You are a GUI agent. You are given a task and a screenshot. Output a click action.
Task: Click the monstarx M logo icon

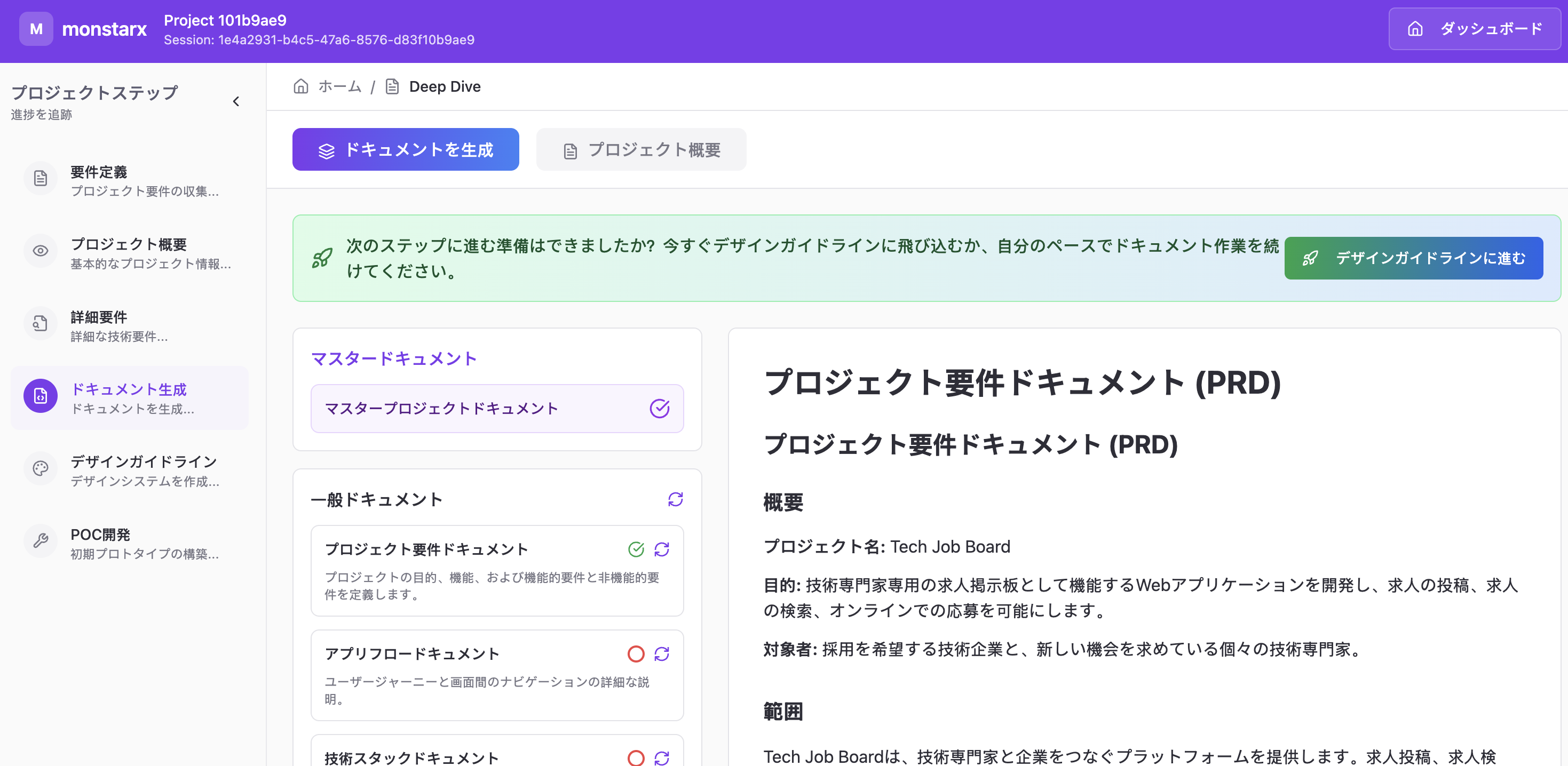[36, 29]
